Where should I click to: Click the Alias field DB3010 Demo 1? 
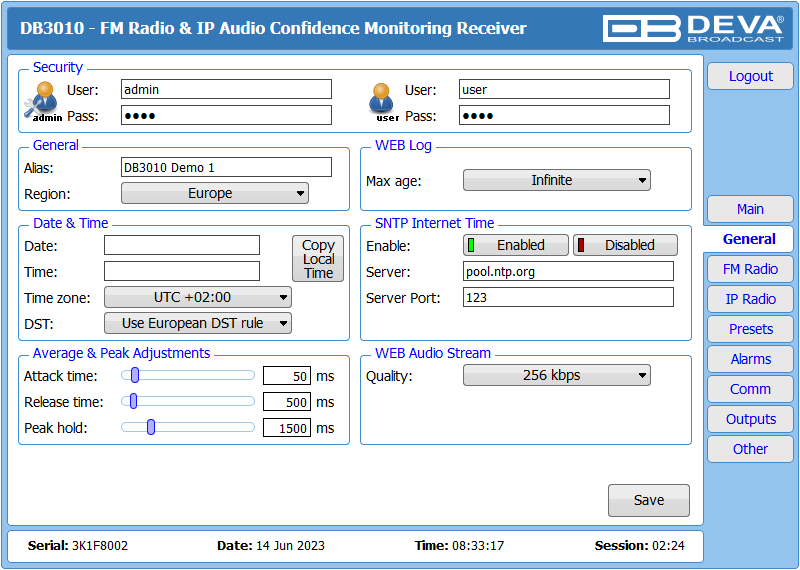226,167
